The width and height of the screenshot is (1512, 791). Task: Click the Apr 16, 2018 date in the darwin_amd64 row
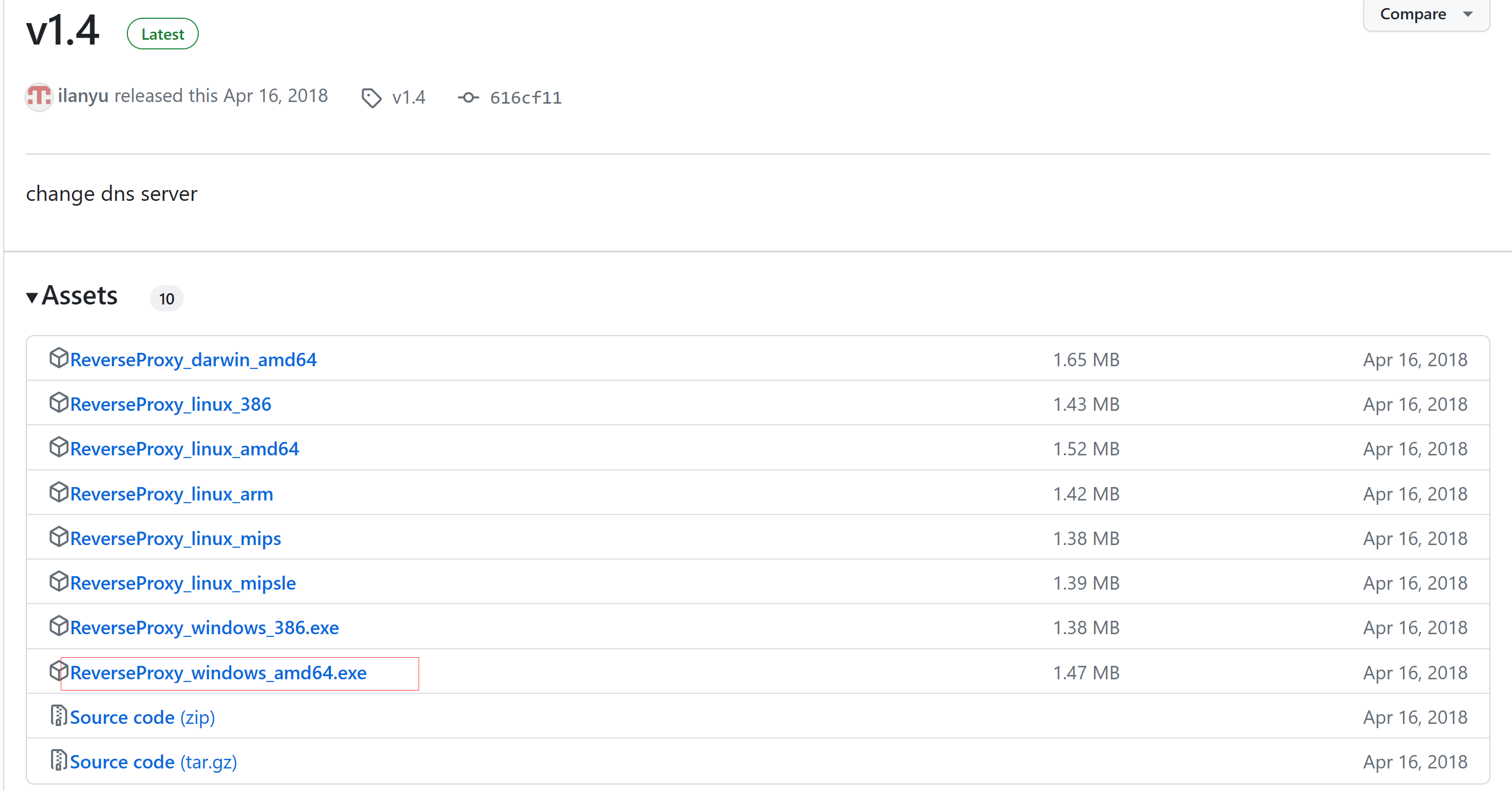[x=1415, y=359]
